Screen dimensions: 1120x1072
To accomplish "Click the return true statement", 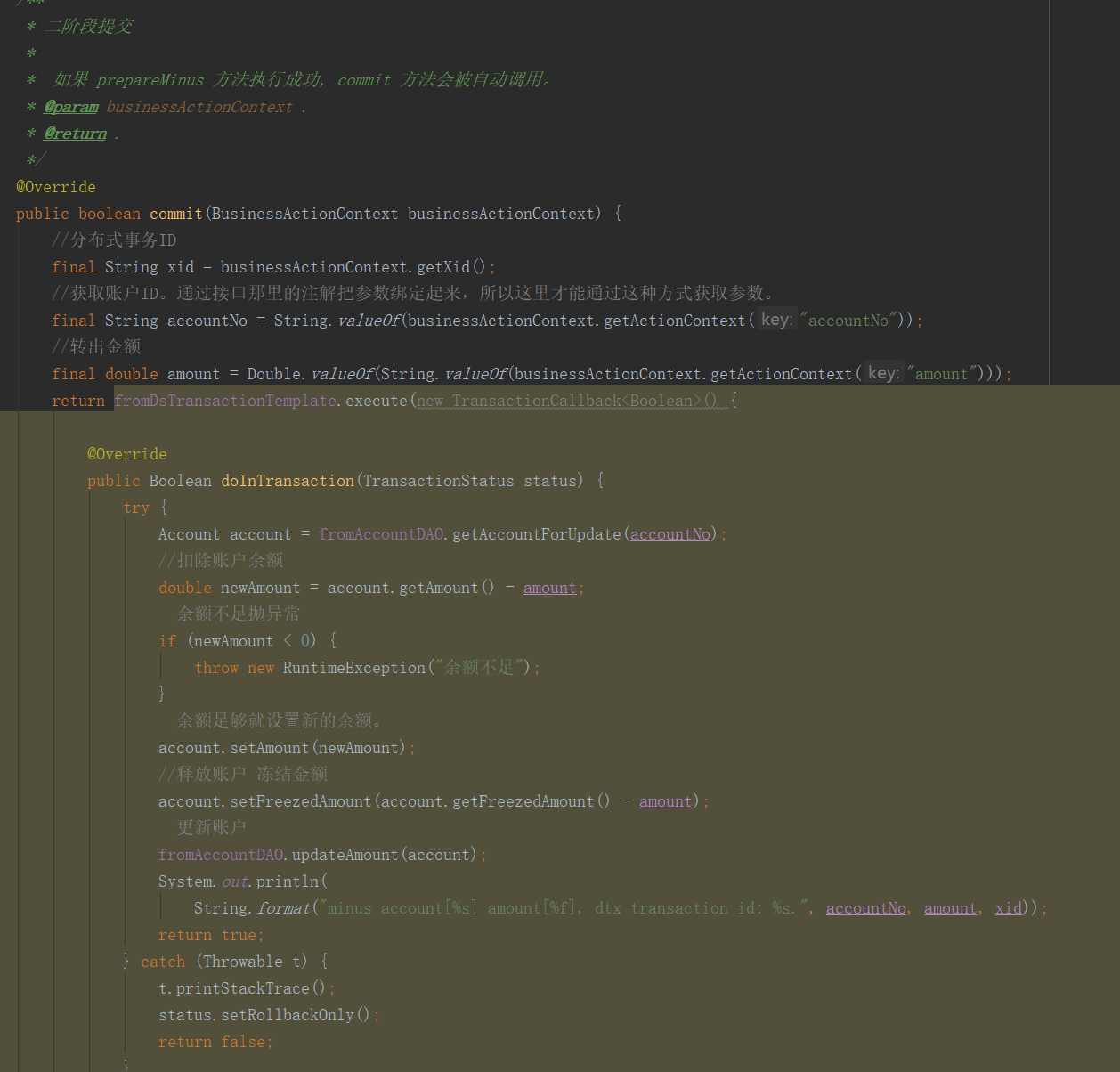I will (211, 935).
